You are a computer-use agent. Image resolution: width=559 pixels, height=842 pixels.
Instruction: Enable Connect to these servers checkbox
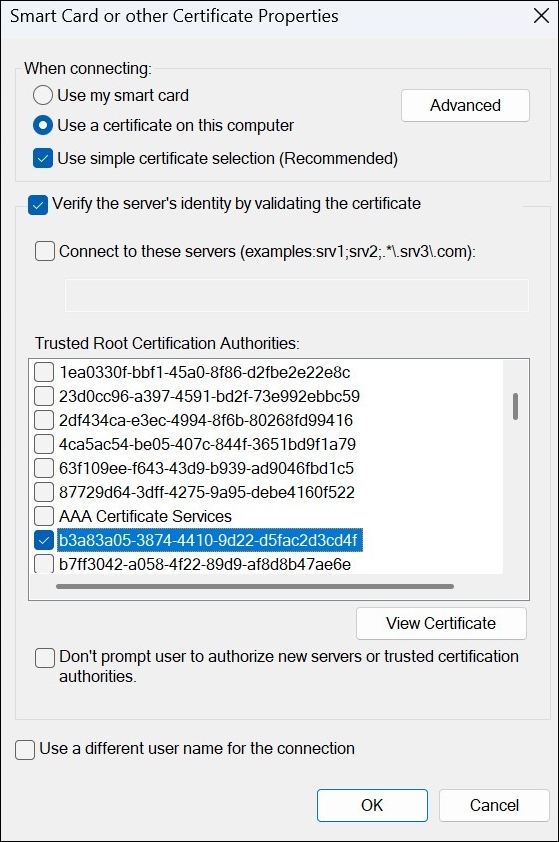(45, 251)
